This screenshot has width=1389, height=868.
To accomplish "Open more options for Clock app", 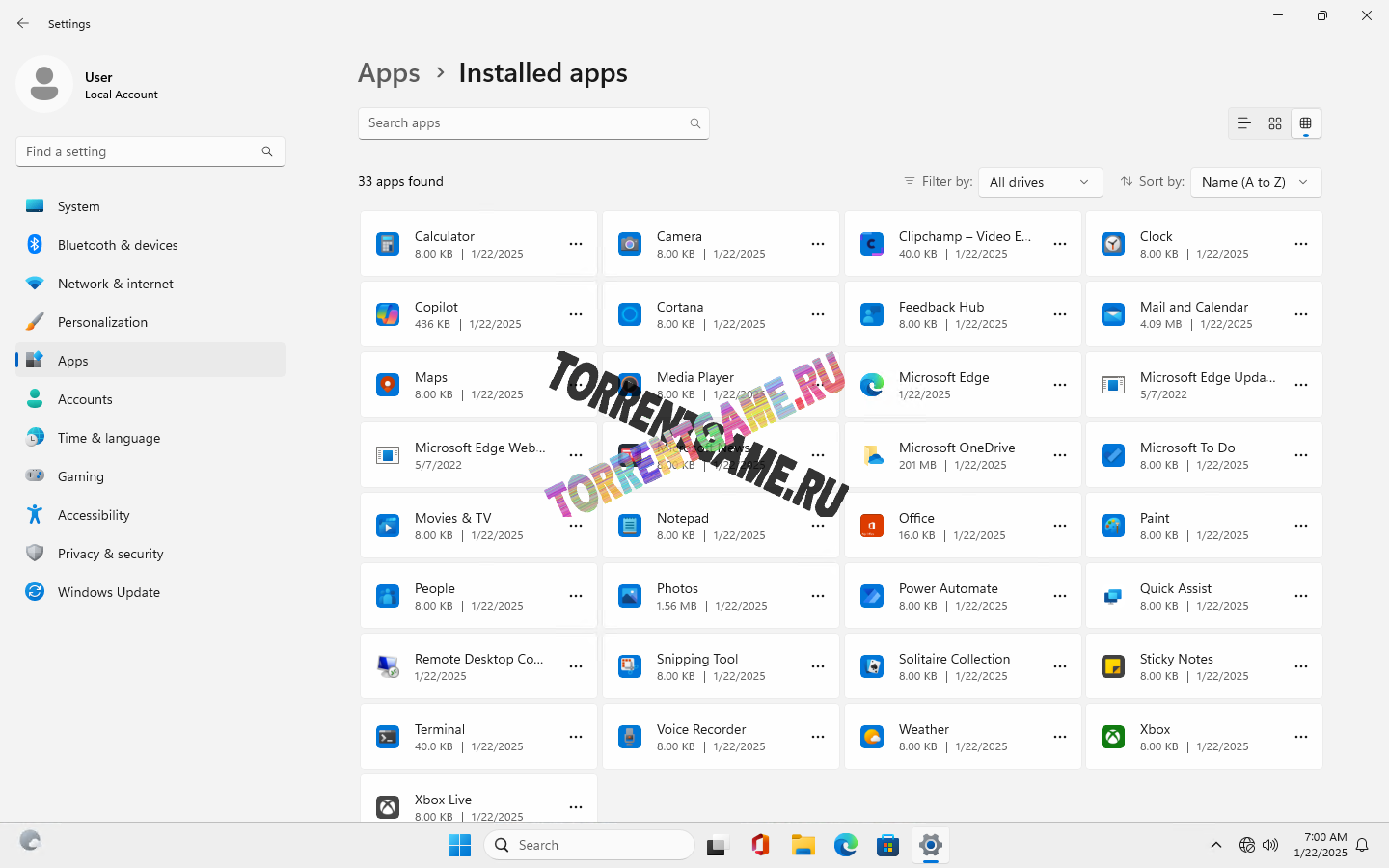I will [x=1301, y=244].
